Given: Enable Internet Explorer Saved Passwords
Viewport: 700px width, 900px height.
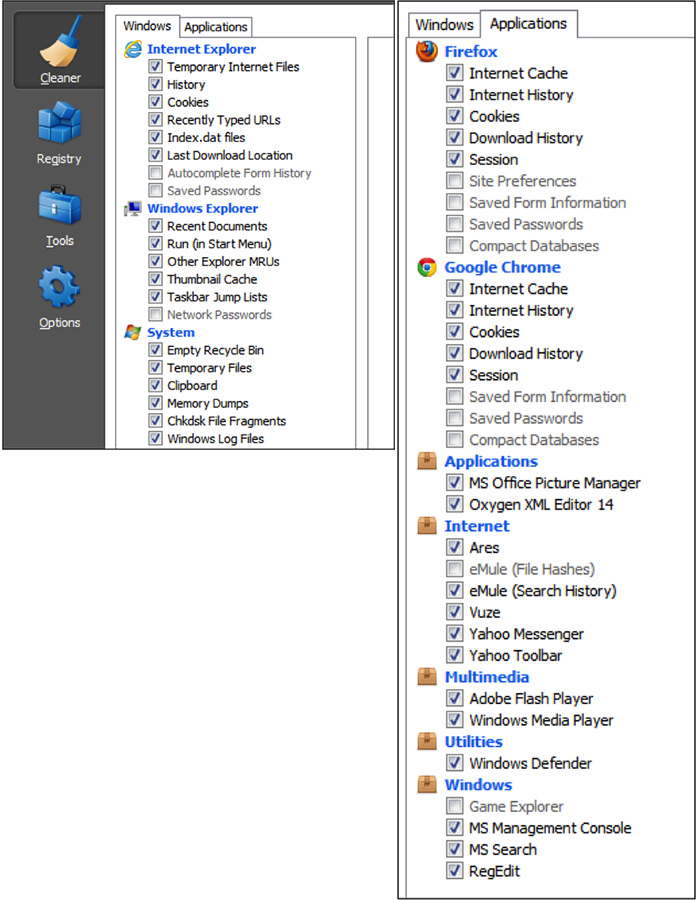Looking at the screenshot, I should (155, 191).
